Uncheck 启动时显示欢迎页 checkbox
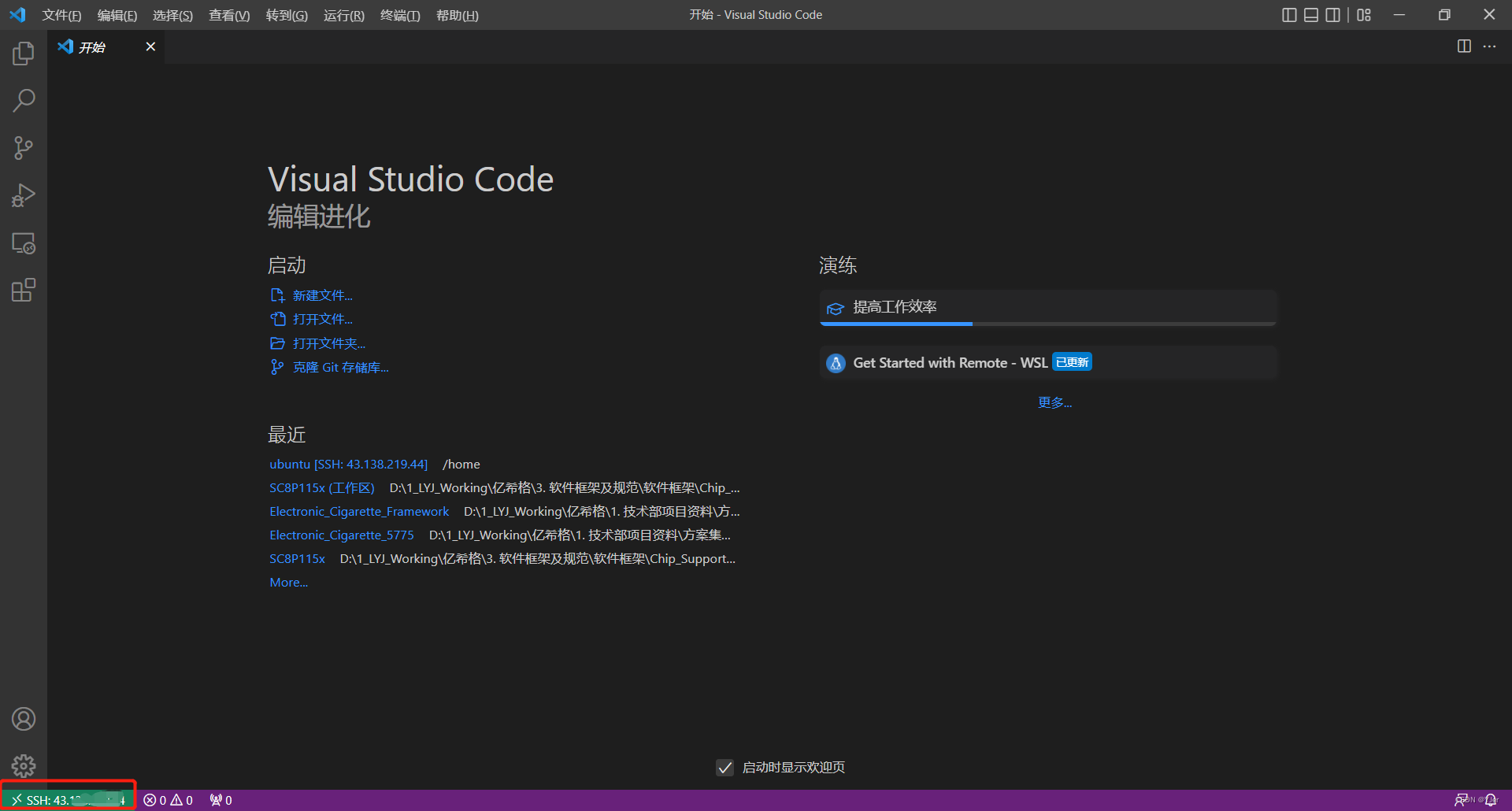The height and width of the screenshot is (811, 1512). coord(725,767)
